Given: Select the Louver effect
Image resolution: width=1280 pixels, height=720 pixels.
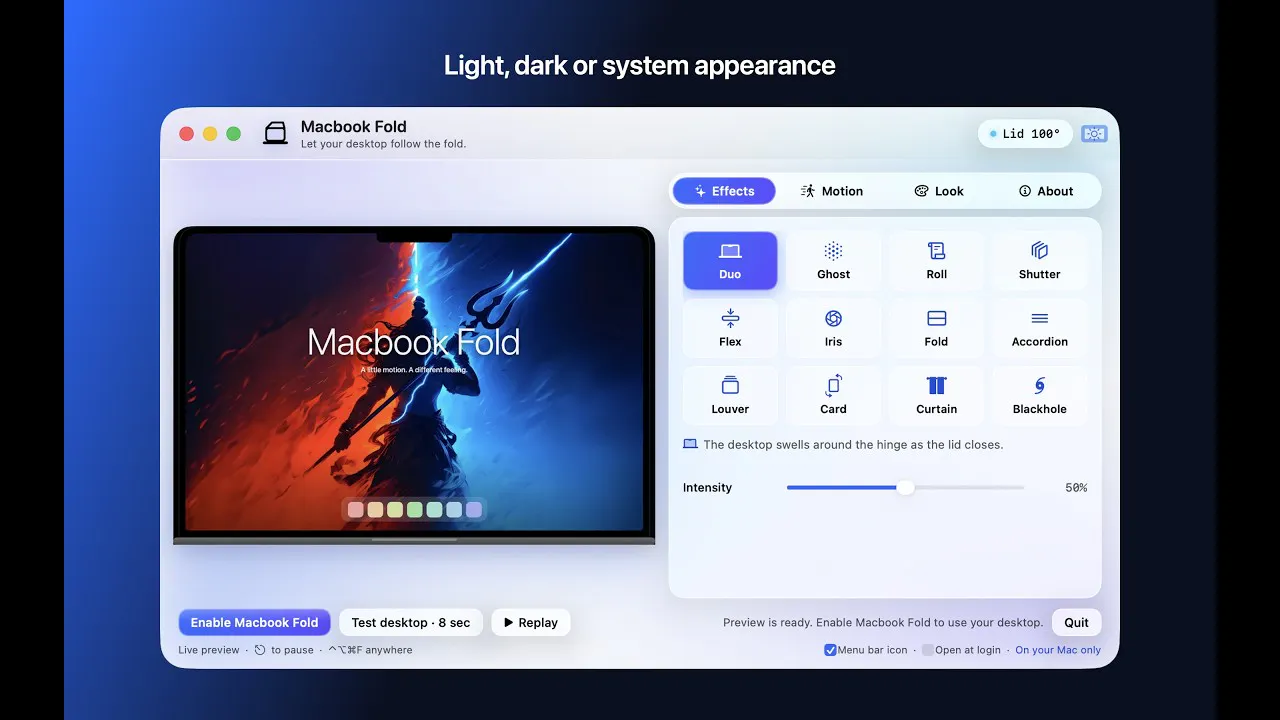Looking at the screenshot, I should tap(730, 396).
